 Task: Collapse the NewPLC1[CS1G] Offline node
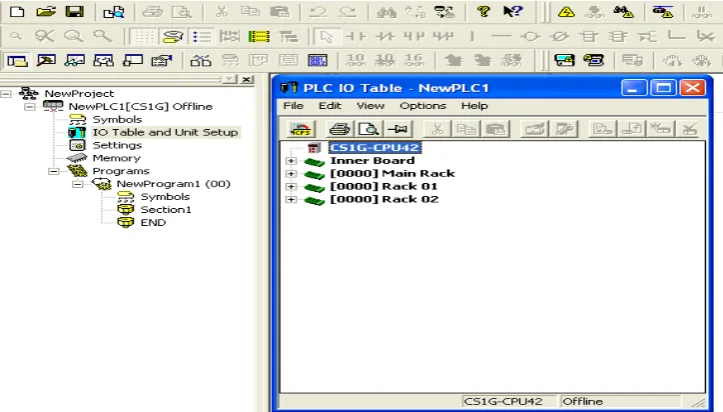tap(30, 106)
